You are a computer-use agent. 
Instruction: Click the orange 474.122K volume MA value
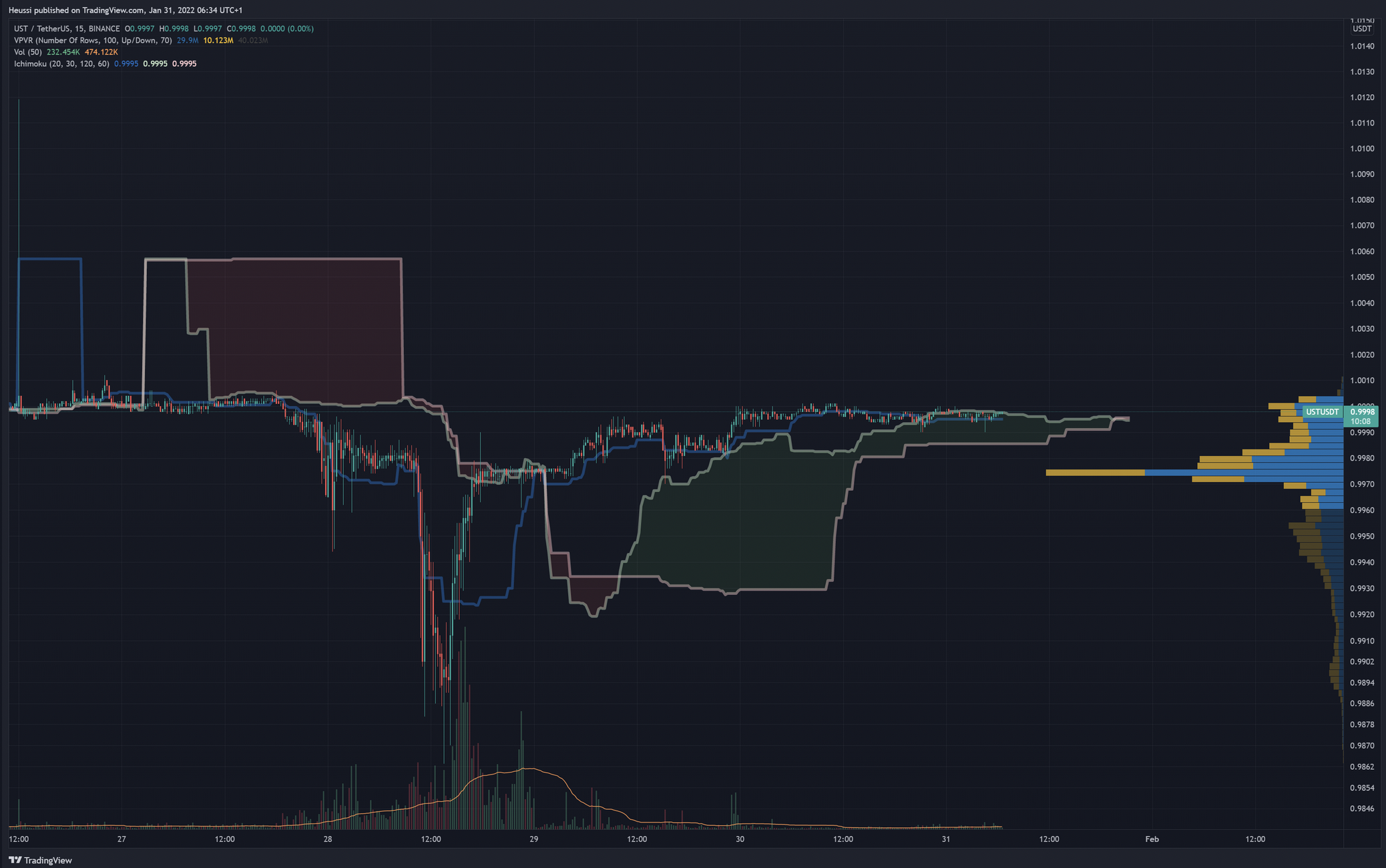101,52
